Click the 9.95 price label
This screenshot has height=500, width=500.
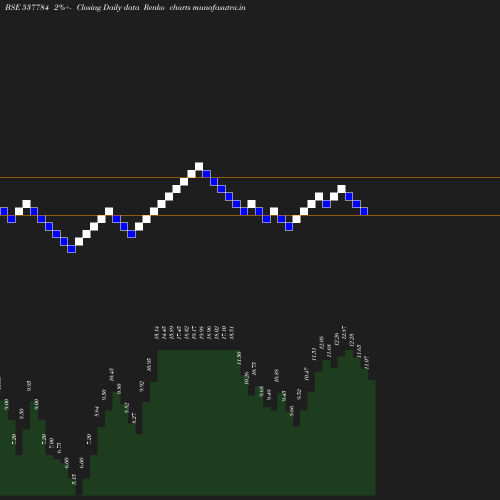pyautogui.click(x=29, y=386)
